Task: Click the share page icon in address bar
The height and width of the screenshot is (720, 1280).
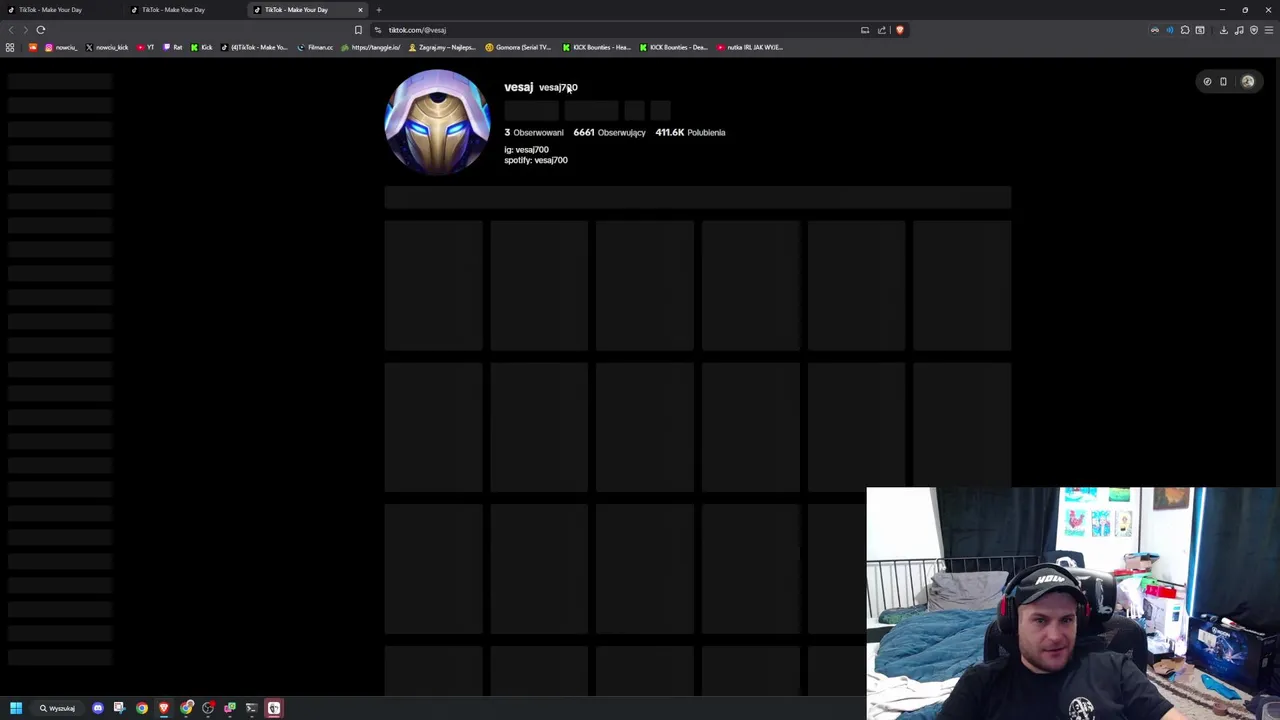Action: (x=882, y=30)
